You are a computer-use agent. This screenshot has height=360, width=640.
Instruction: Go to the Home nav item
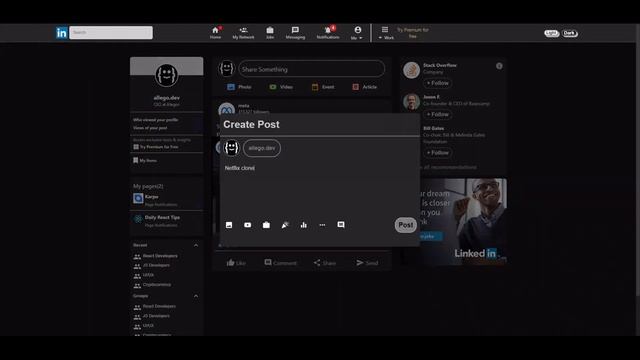[x=216, y=33]
